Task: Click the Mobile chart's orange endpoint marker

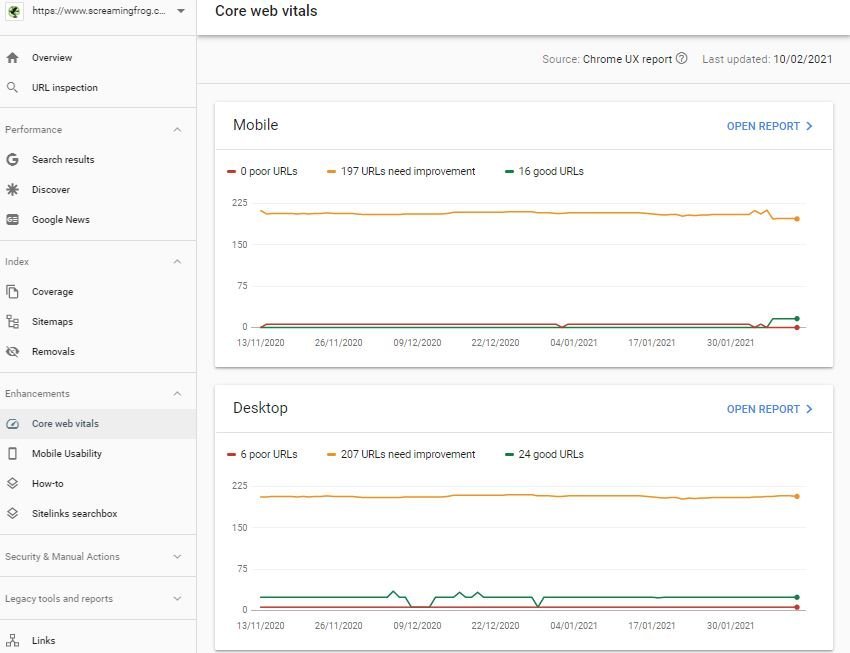Action: (797, 218)
